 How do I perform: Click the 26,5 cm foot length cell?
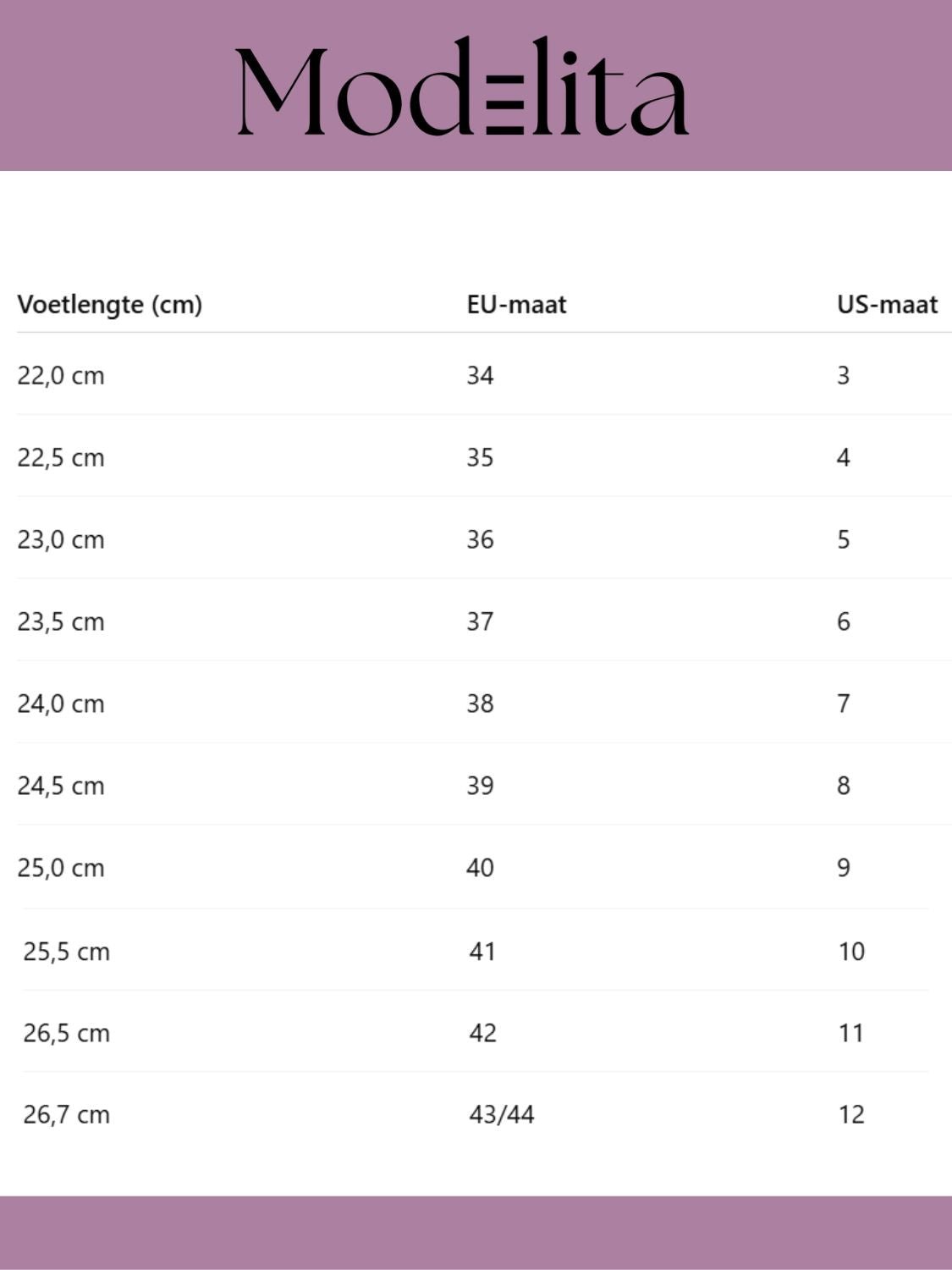[x=66, y=1033]
